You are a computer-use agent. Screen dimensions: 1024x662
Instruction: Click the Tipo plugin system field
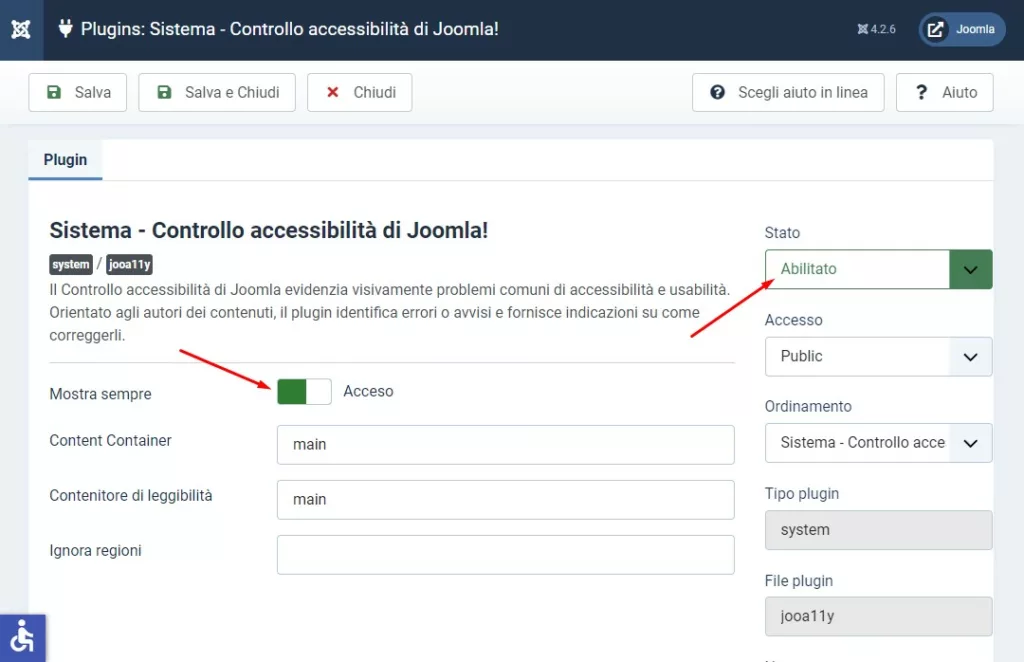point(878,529)
